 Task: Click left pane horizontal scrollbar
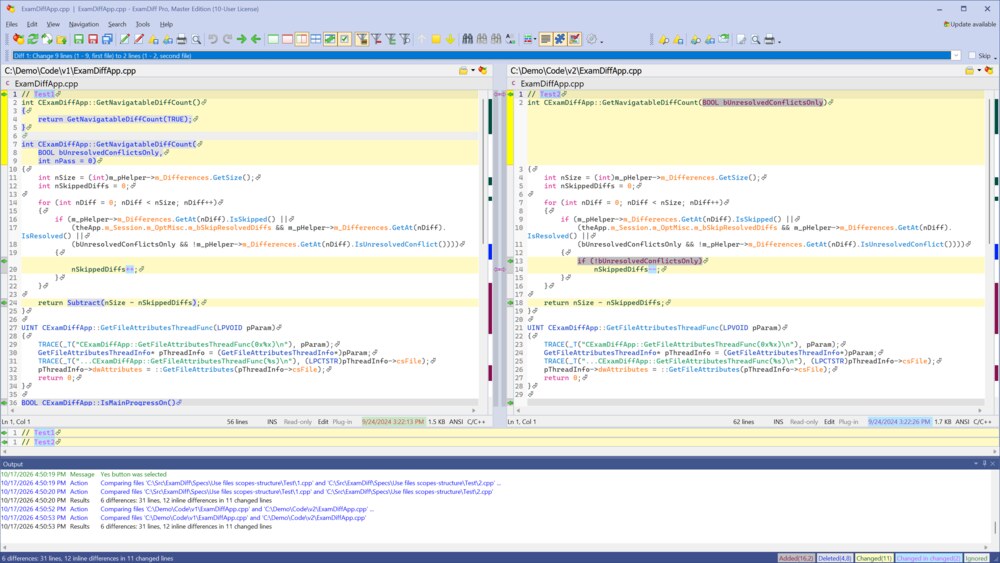[242, 411]
